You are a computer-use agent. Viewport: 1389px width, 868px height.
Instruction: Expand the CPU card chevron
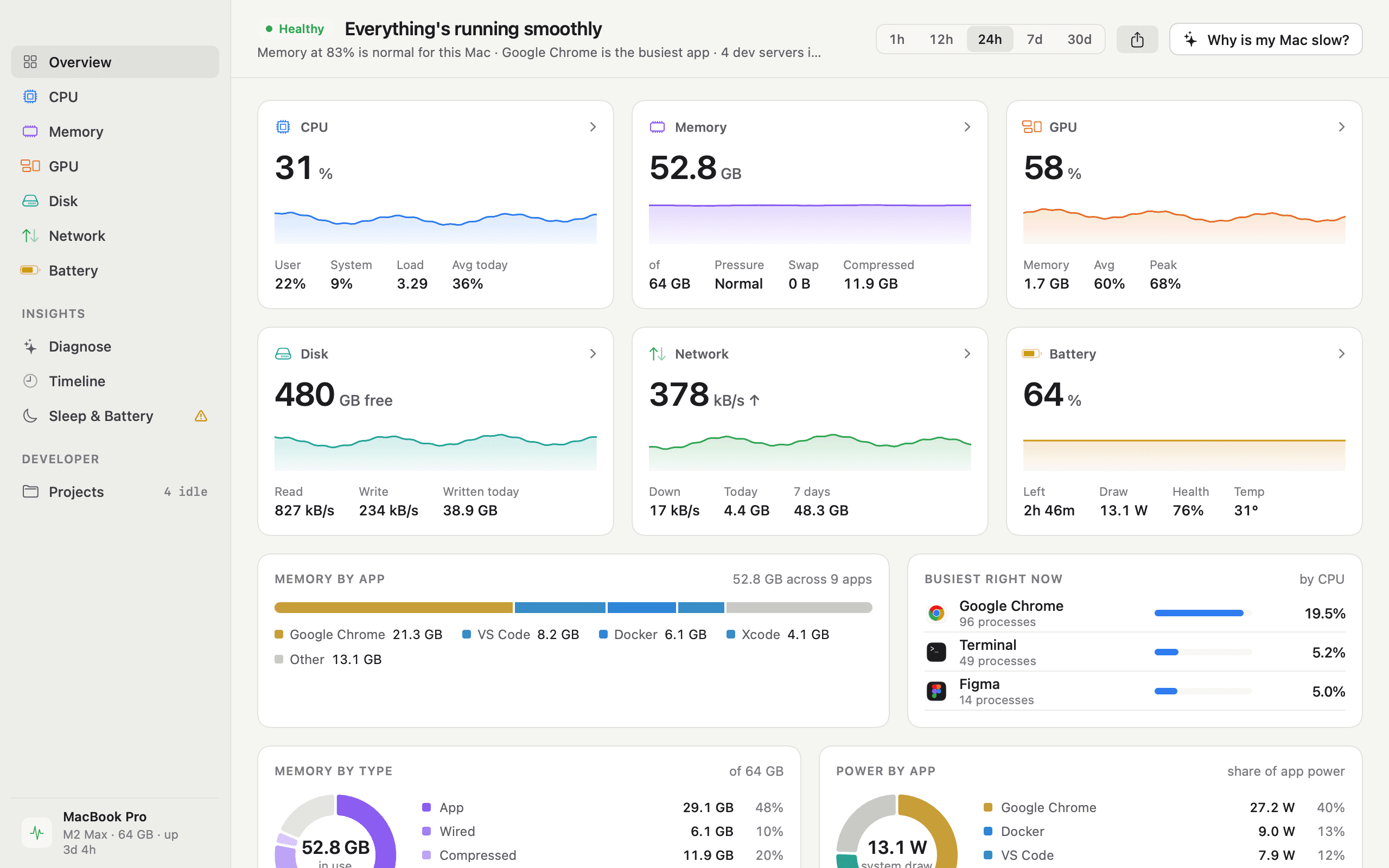click(x=593, y=127)
